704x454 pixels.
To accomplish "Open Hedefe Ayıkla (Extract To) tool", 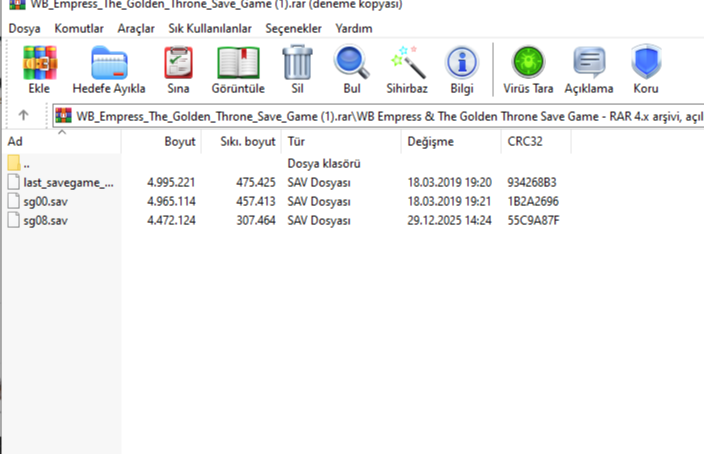I will coord(109,63).
